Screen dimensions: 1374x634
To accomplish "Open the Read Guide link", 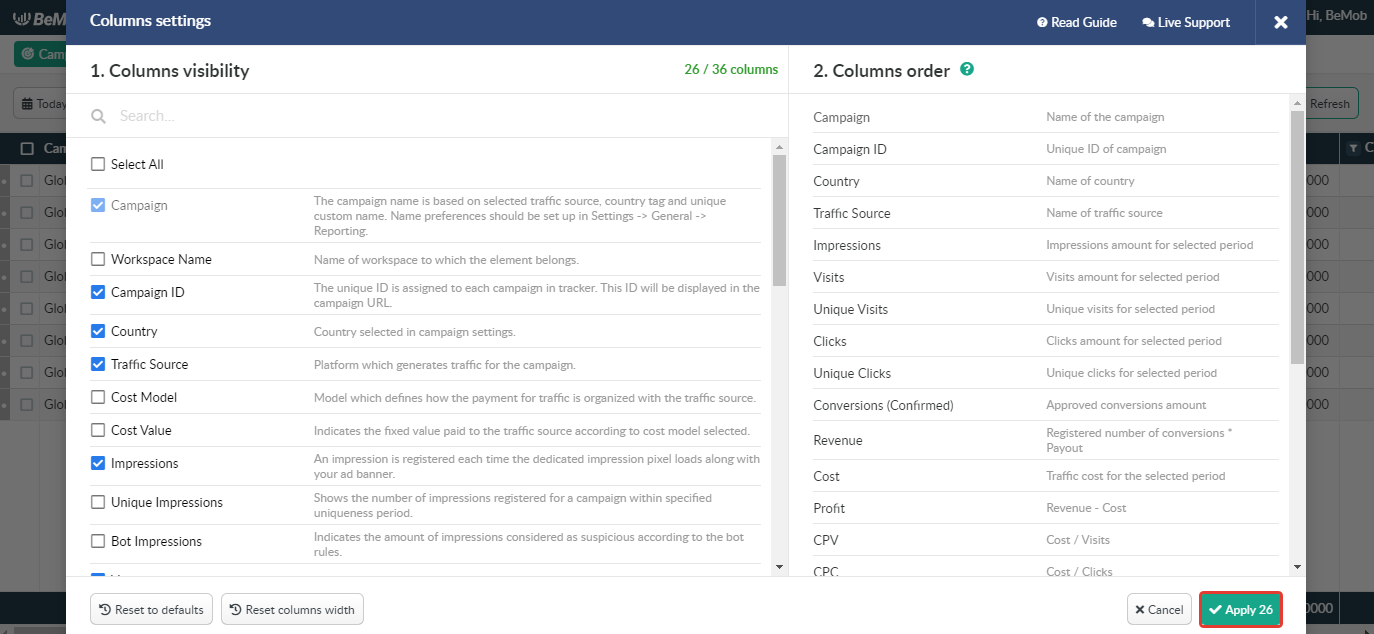I will click(1077, 22).
